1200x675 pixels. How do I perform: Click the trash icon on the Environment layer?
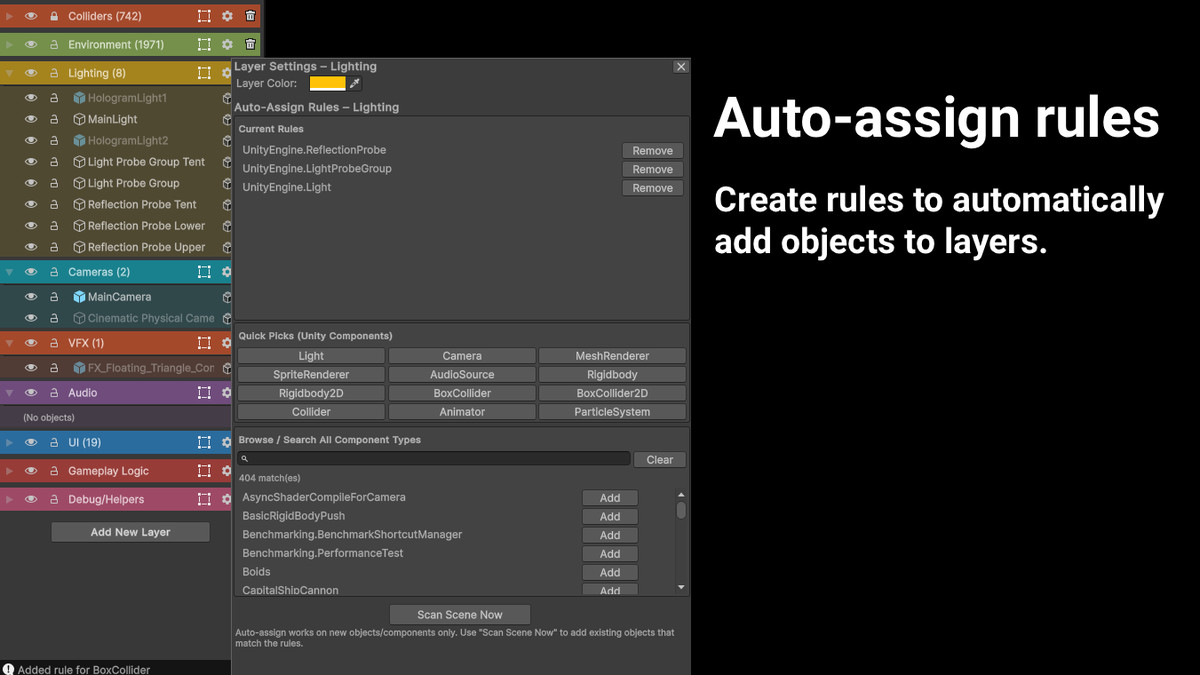[x=250, y=44]
